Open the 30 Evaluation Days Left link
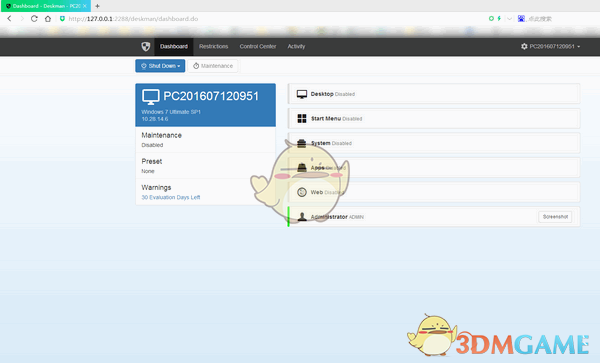Viewport: 600px width, 363px height. click(x=171, y=197)
